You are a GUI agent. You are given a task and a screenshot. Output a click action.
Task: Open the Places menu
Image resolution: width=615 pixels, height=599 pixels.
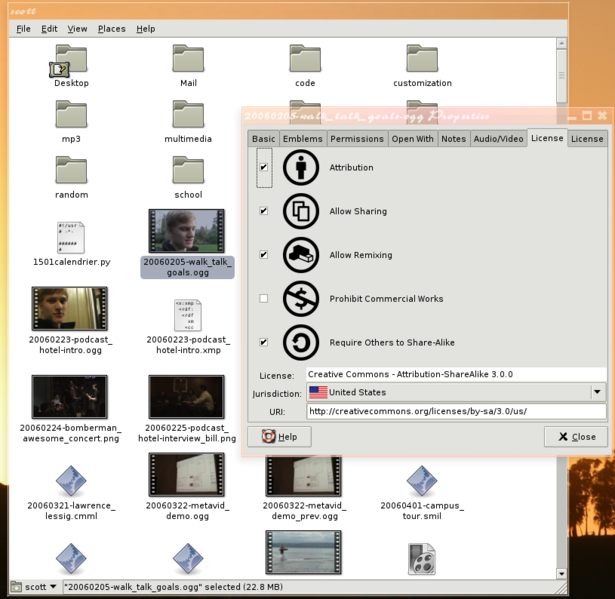pos(112,29)
